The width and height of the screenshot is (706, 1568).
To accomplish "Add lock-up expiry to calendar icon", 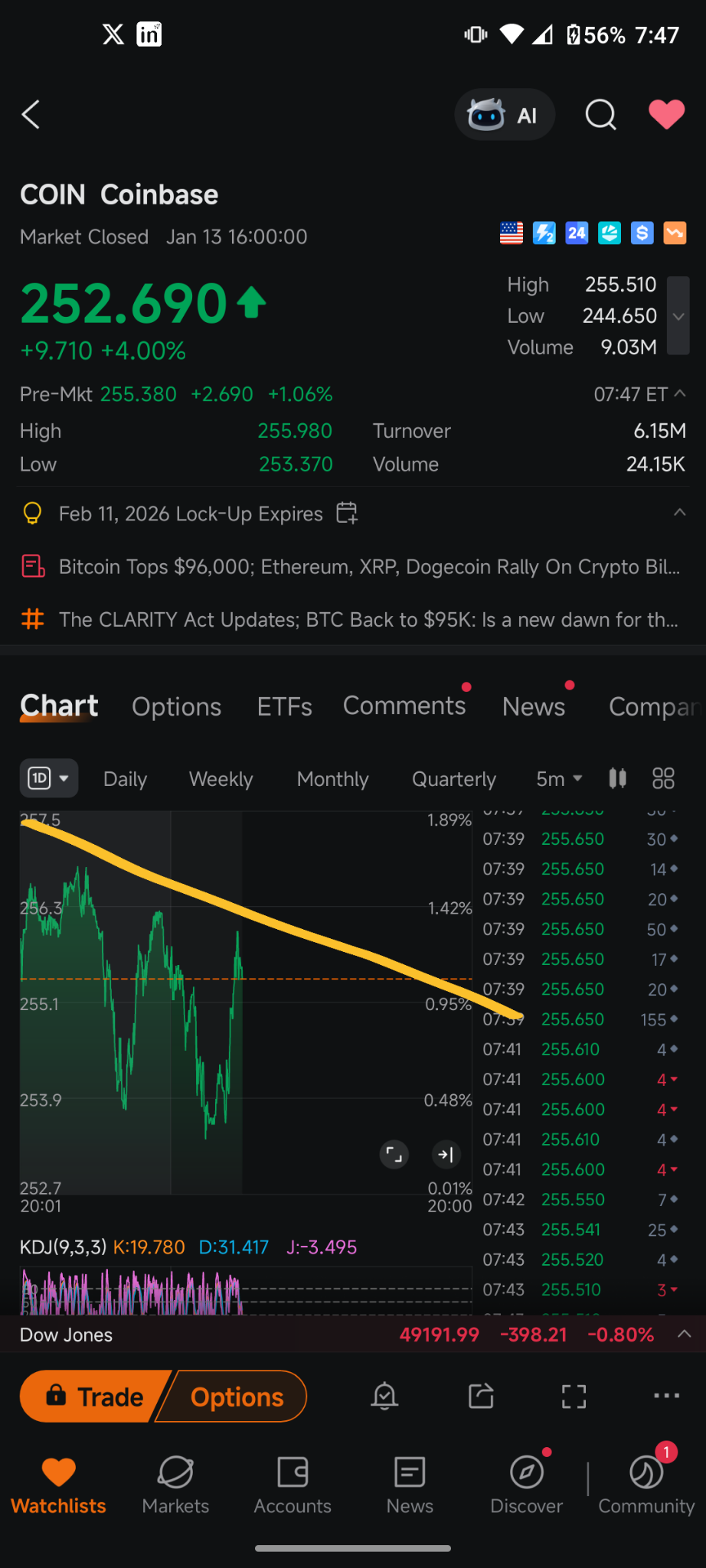I will [347, 513].
